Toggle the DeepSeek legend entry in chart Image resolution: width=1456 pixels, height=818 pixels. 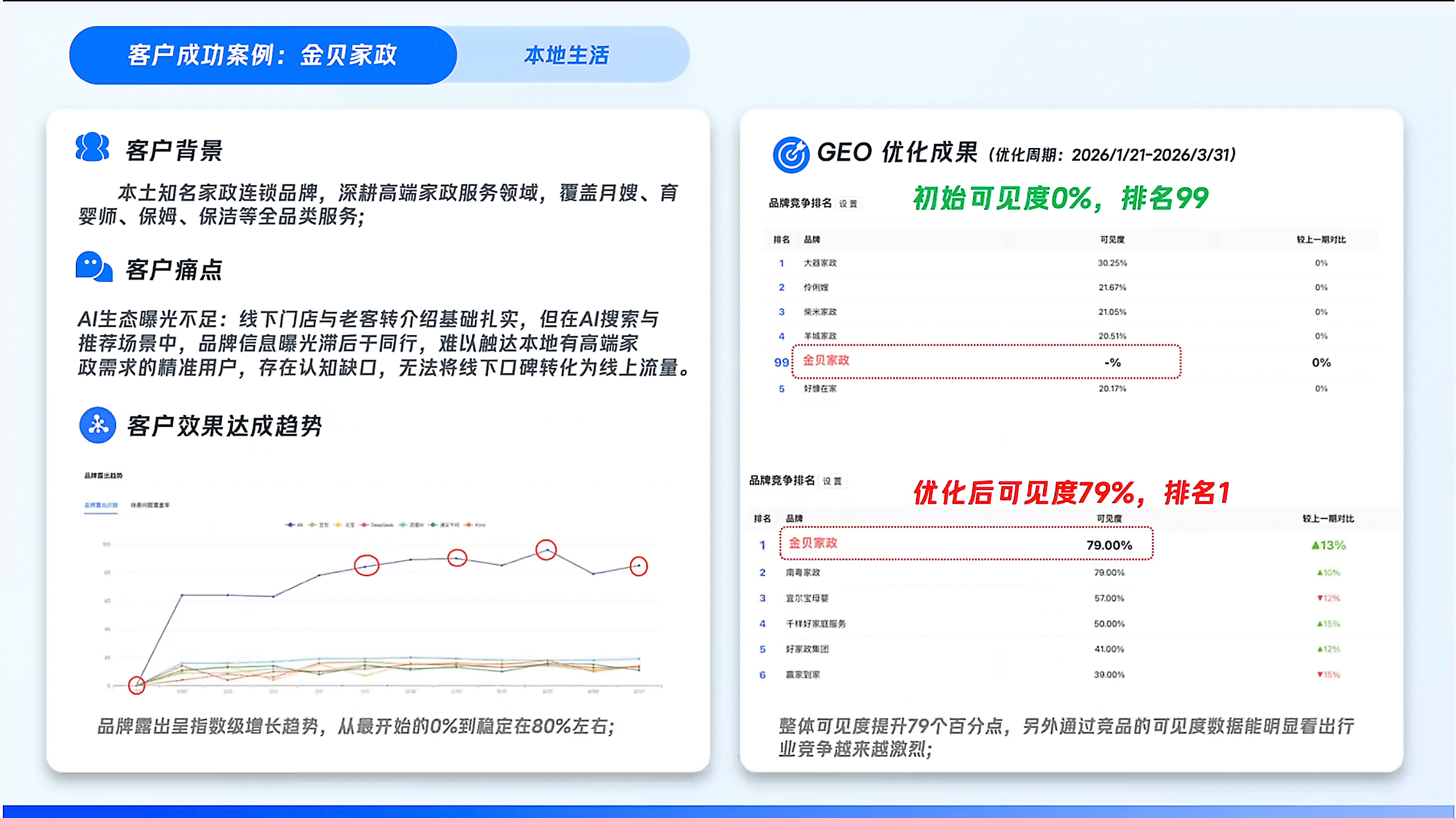coord(377,525)
